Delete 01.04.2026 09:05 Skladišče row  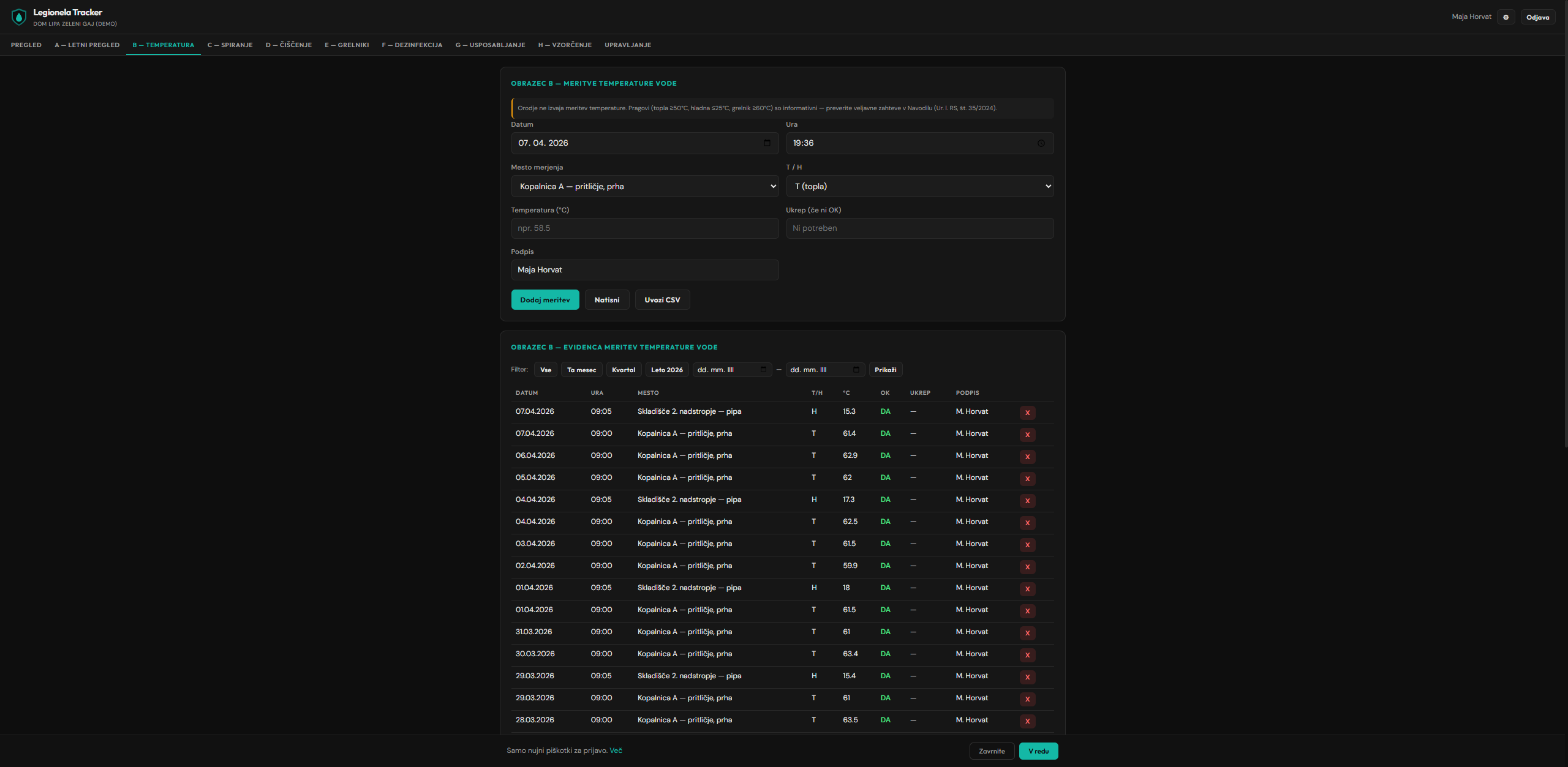(1027, 589)
